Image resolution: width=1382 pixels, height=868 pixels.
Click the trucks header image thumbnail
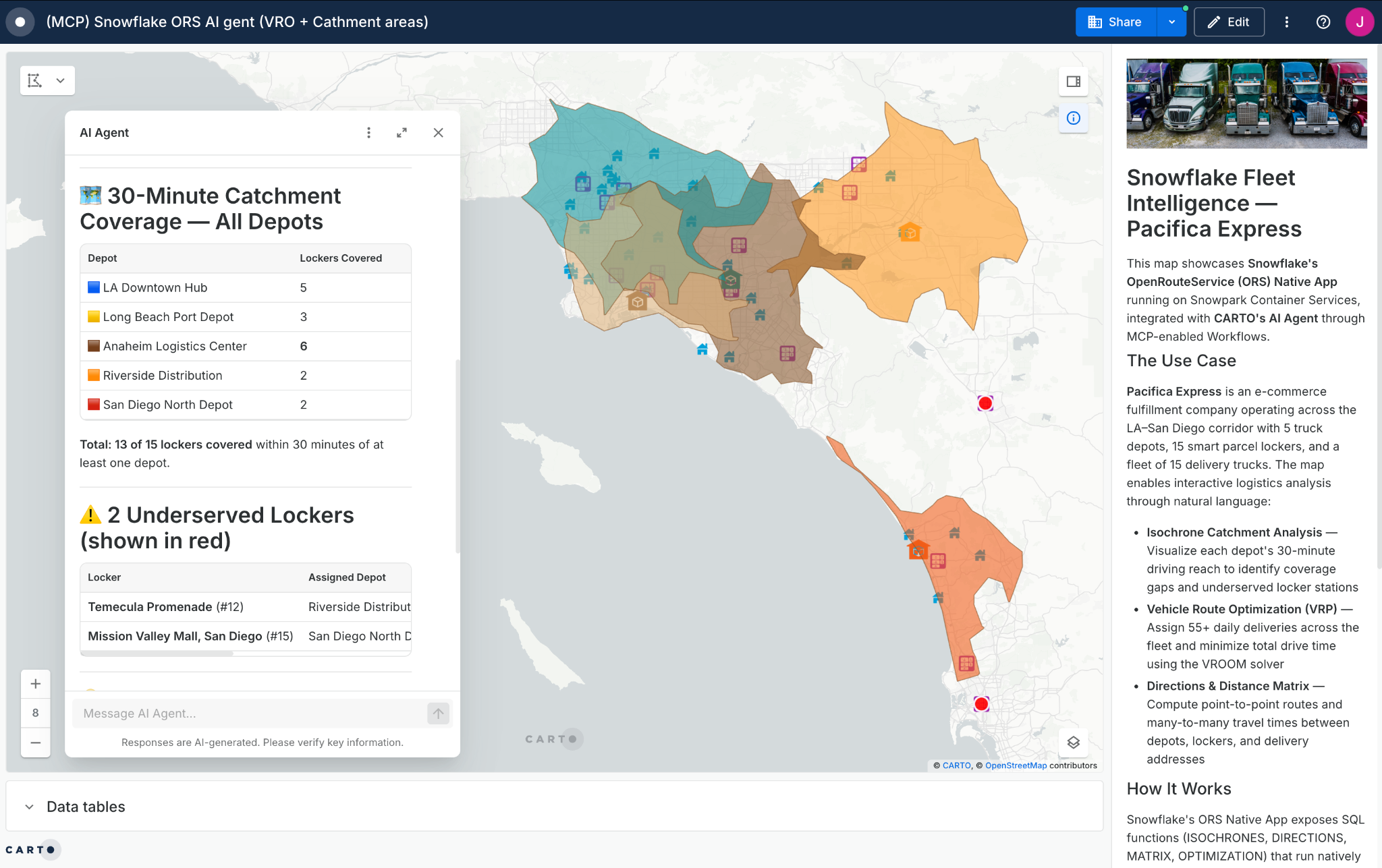click(x=1246, y=103)
